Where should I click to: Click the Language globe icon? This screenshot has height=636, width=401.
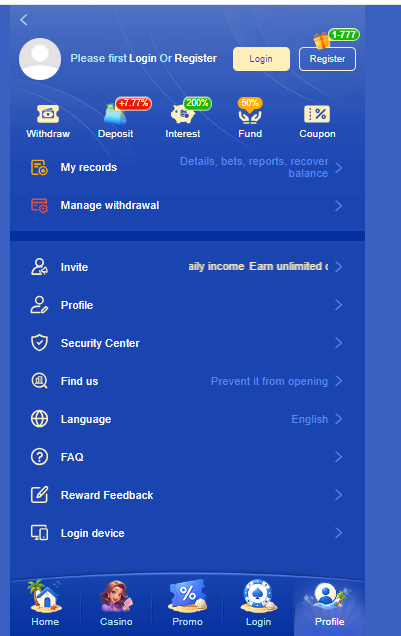pyautogui.click(x=39, y=419)
